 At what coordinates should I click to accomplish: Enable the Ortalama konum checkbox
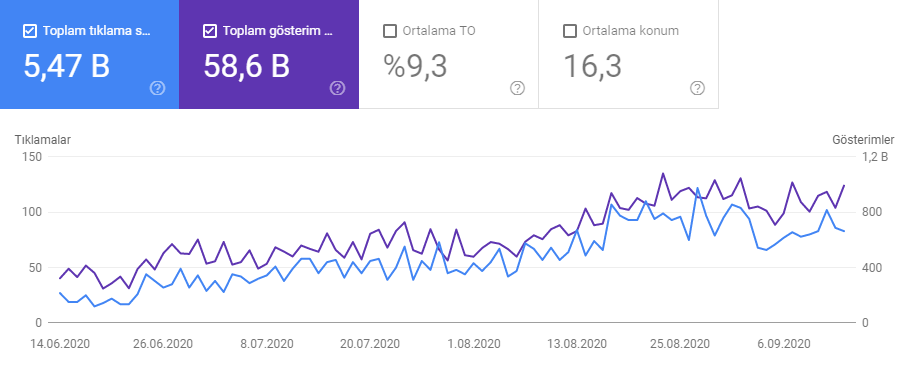569,31
